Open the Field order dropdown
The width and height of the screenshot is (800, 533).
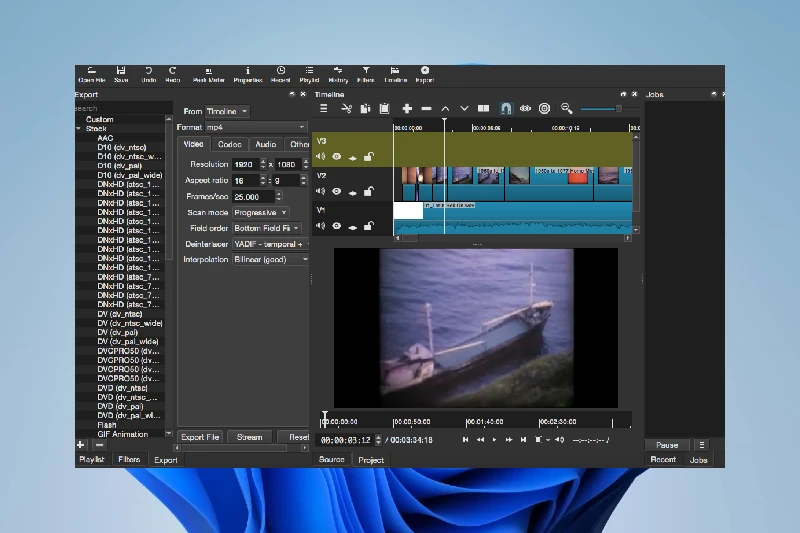tap(266, 228)
